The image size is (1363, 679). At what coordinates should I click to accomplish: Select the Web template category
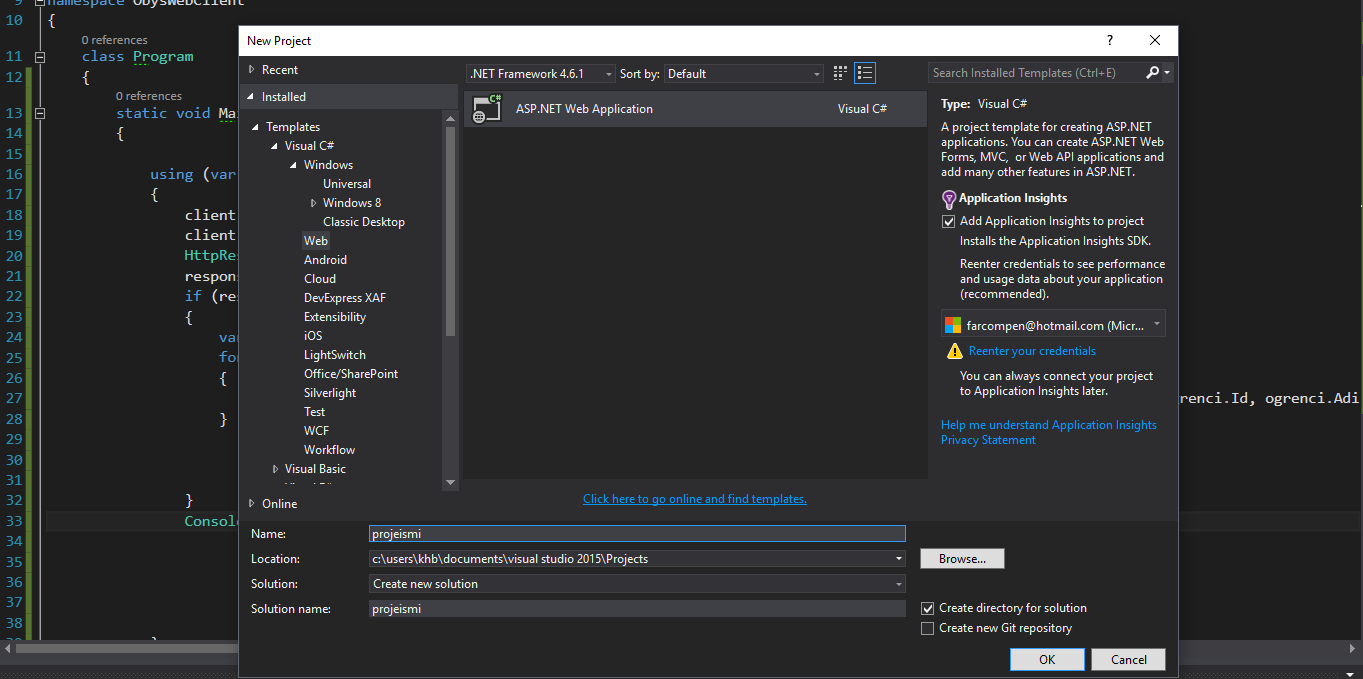click(316, 241)
